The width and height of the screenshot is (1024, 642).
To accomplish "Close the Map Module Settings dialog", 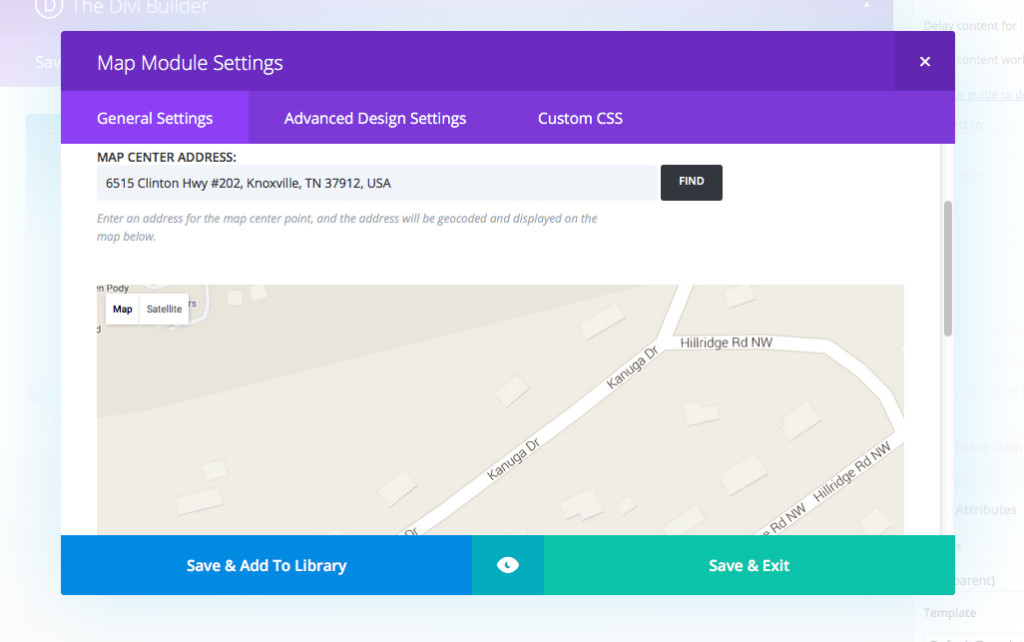I will (924, 62).
